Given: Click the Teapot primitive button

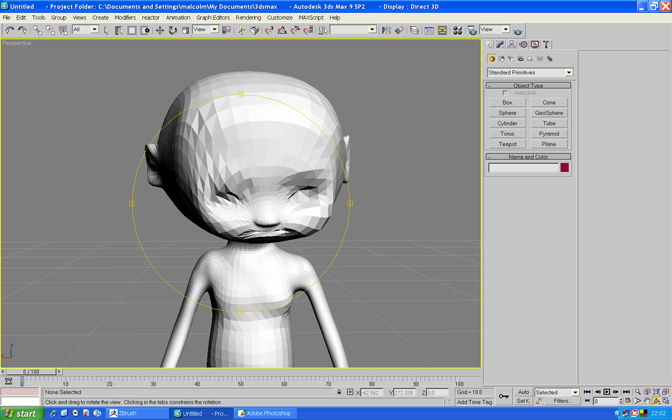Looking at the screenshot, I should point(508,144).
